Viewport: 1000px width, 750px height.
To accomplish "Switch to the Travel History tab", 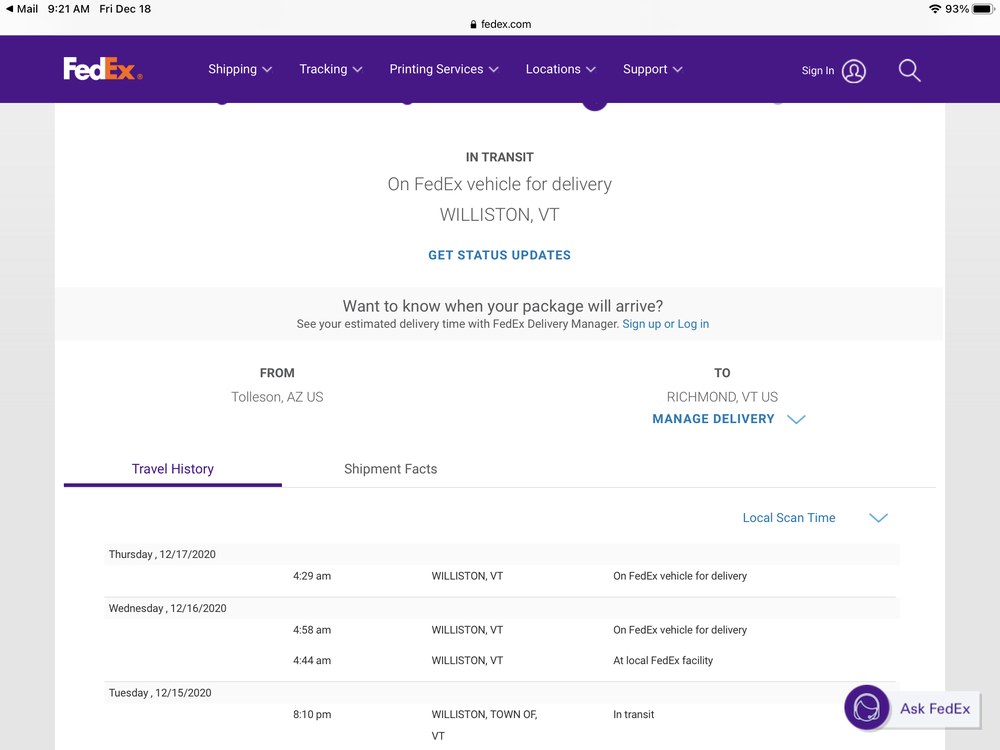I will [x=173, y=469].
